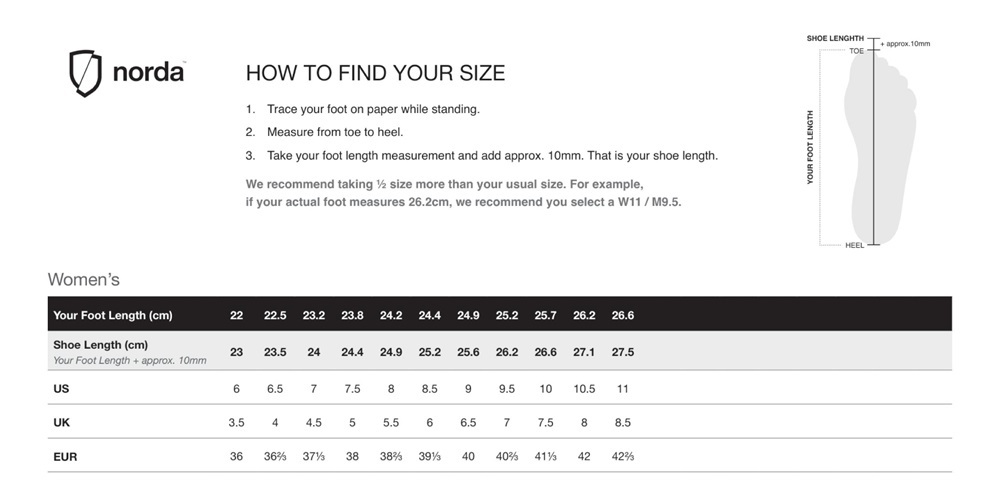The width and height of the screenshot is (1000, 497).
Task: Select US size 11 cell
Action: pos(622,387)
